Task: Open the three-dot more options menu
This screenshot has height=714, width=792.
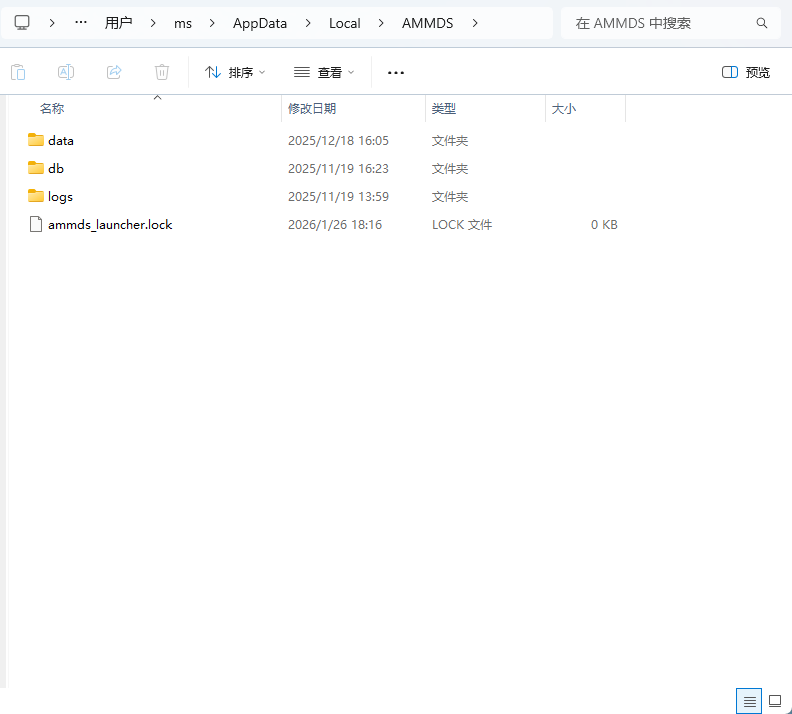Action: pos(396,72)
